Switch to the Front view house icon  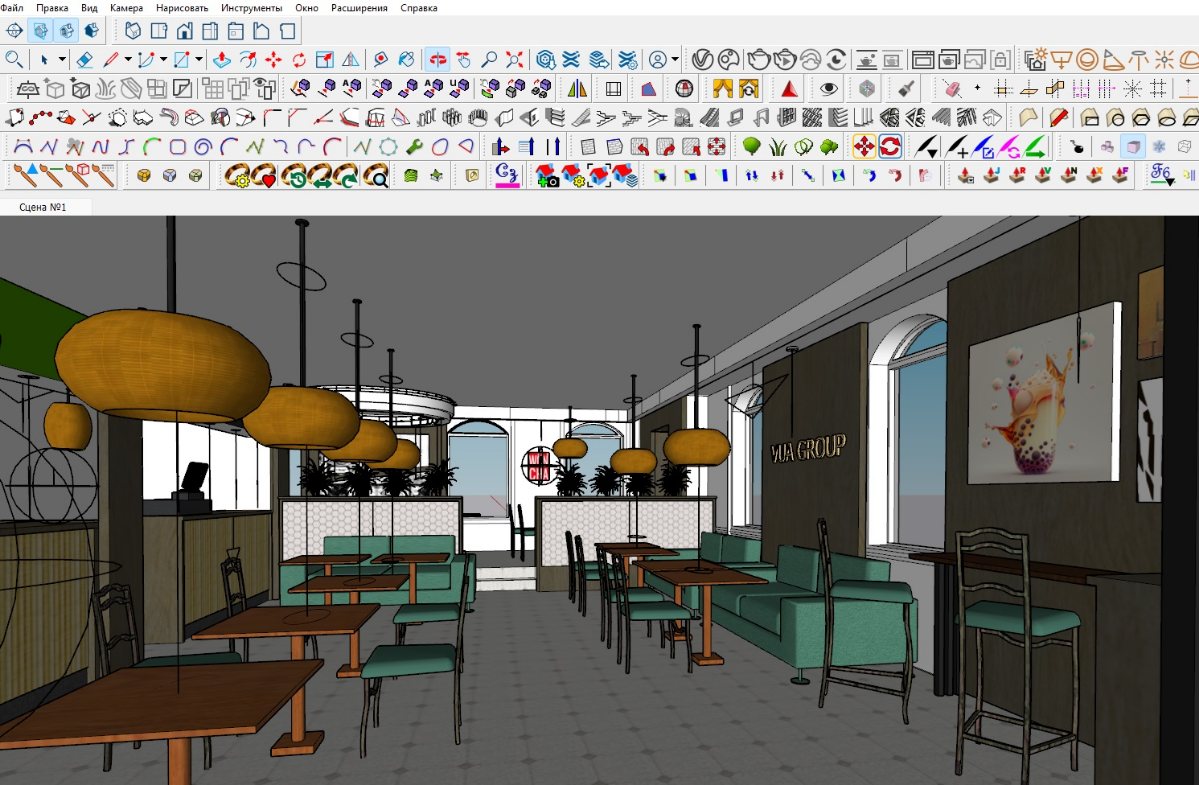coord(185,31)
